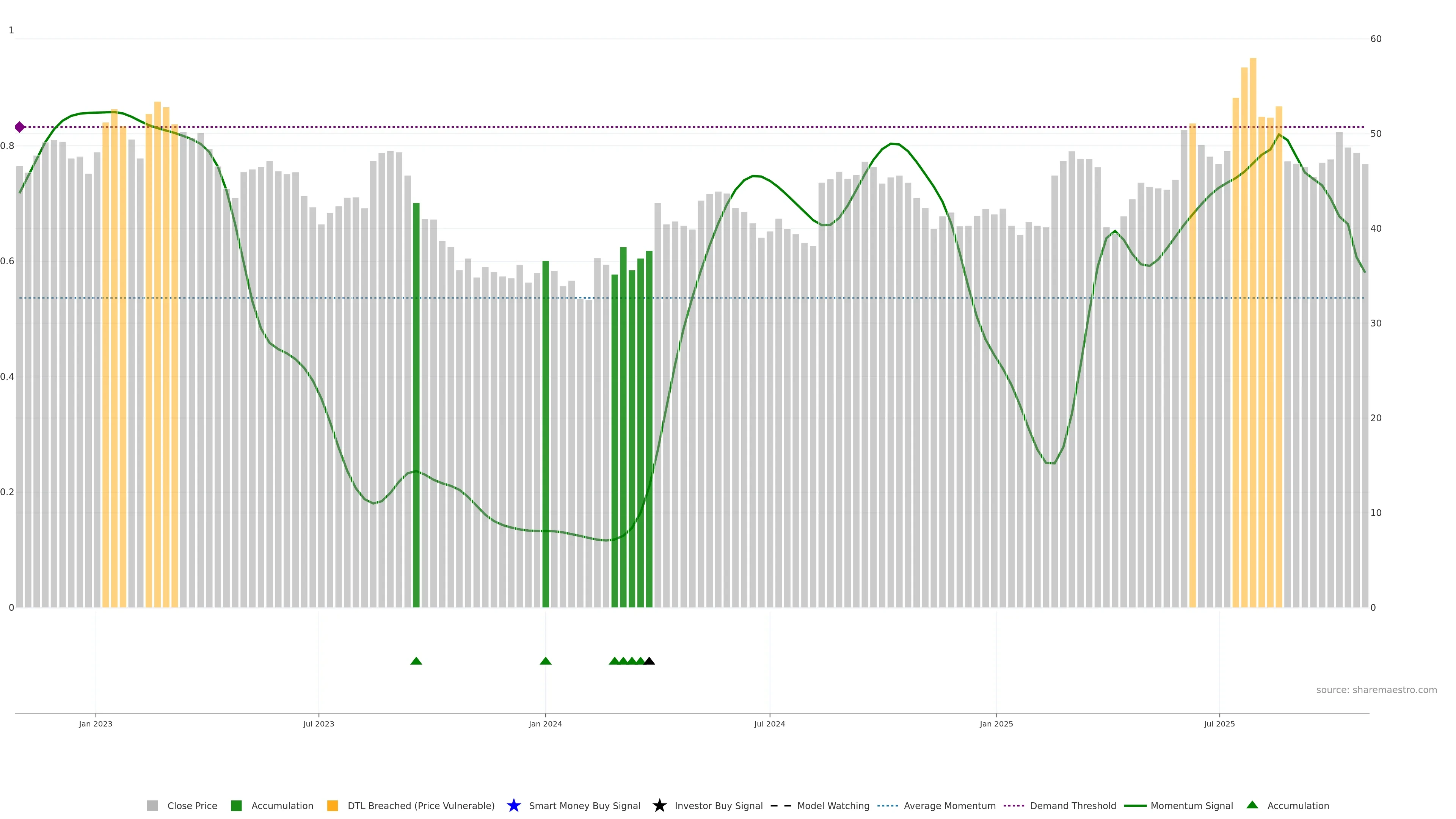Click the first green accumulation bar
1456x819 pixels.
416,405
